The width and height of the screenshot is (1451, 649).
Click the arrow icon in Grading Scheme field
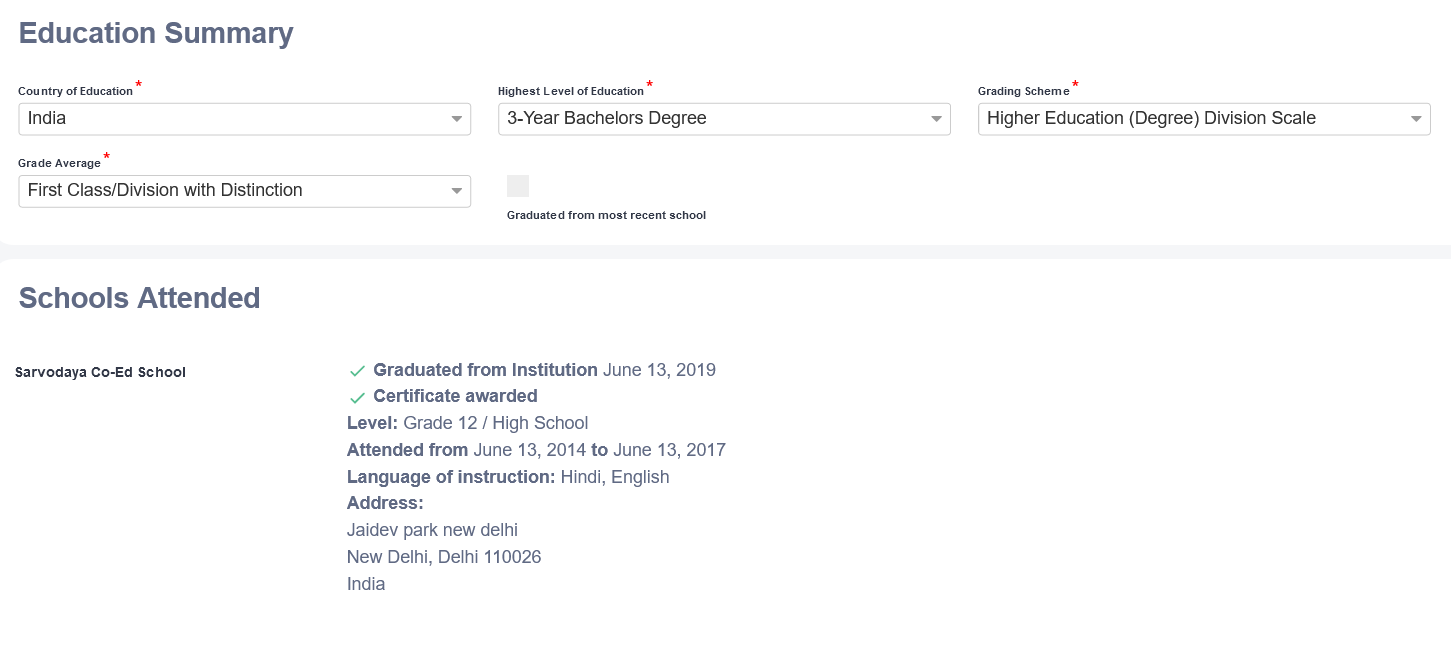1416,119
